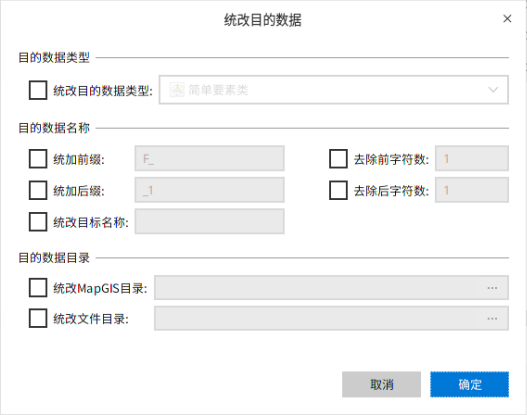Click the 去除前字符数 number field
Screen dimensions: 527x415
point(472,158)
